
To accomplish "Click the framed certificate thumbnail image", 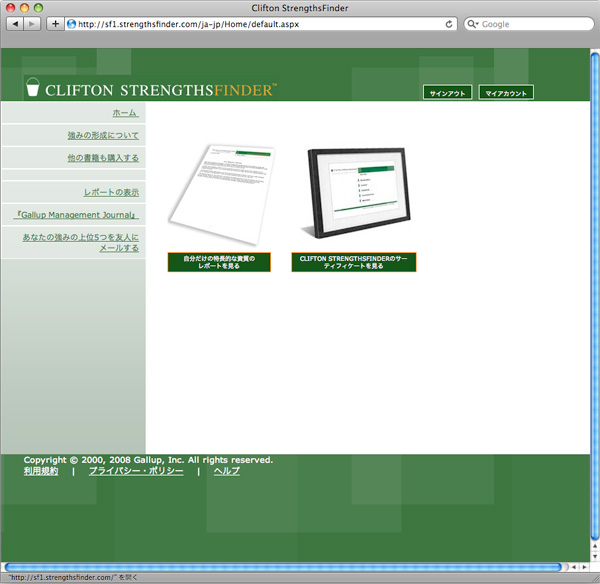I will tap(354, 194).
